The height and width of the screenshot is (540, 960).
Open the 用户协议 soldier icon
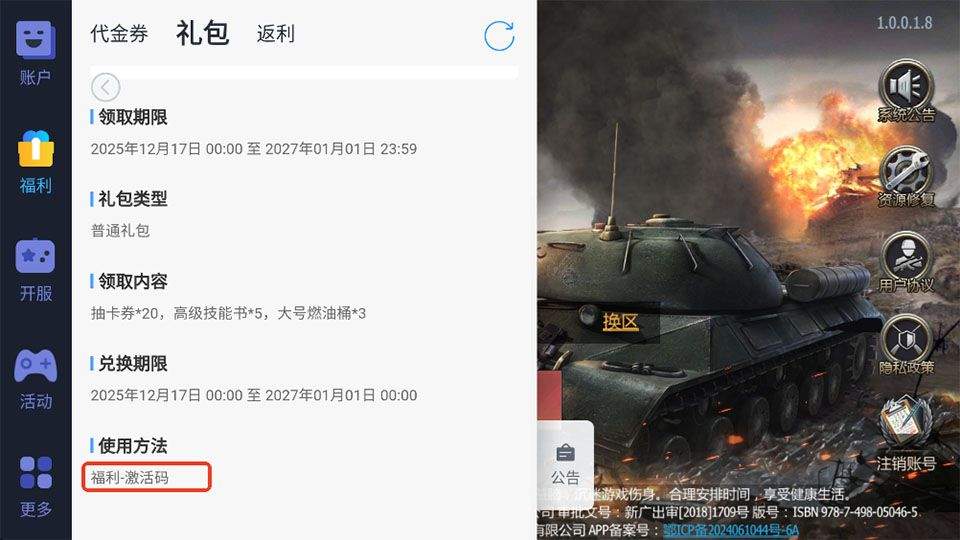click(x=907, y=263)
